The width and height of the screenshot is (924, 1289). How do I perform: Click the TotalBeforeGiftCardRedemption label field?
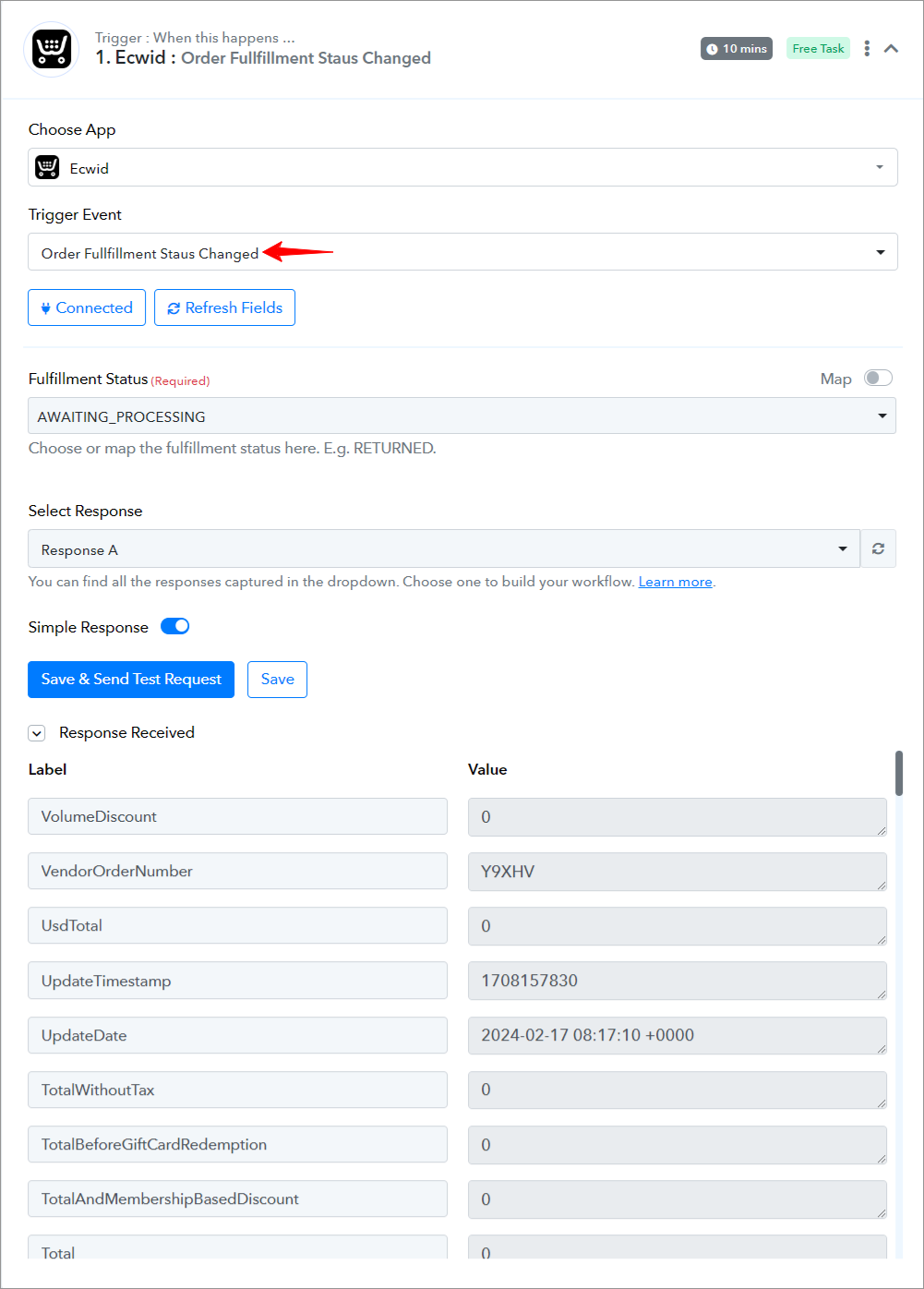(237, 1144)
